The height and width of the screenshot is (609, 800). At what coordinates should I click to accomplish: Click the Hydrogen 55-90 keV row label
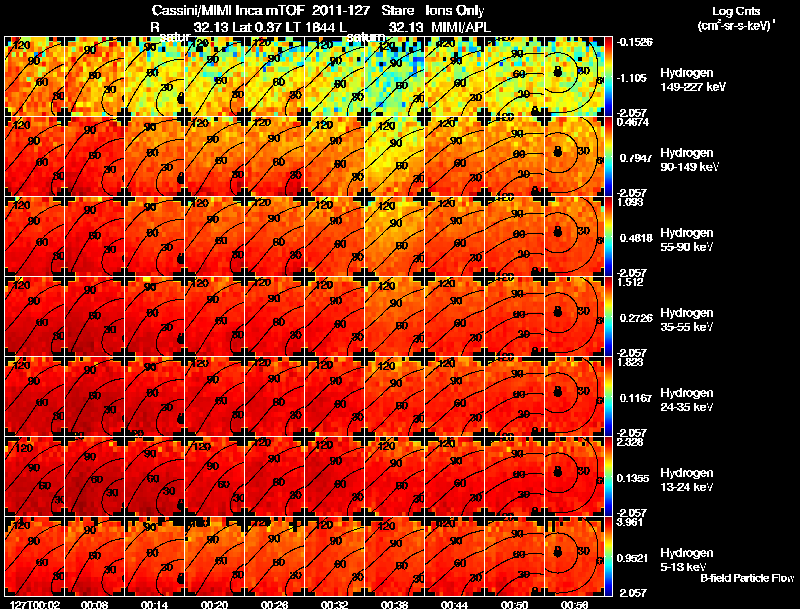tap(687, 240)
